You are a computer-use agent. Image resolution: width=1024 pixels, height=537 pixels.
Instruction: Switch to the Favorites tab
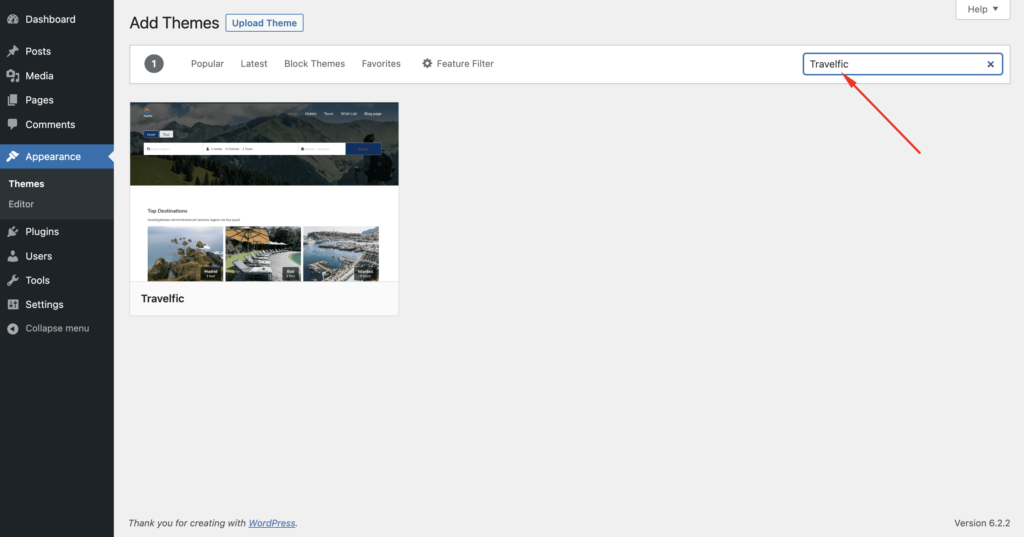[x=381, y=63]
